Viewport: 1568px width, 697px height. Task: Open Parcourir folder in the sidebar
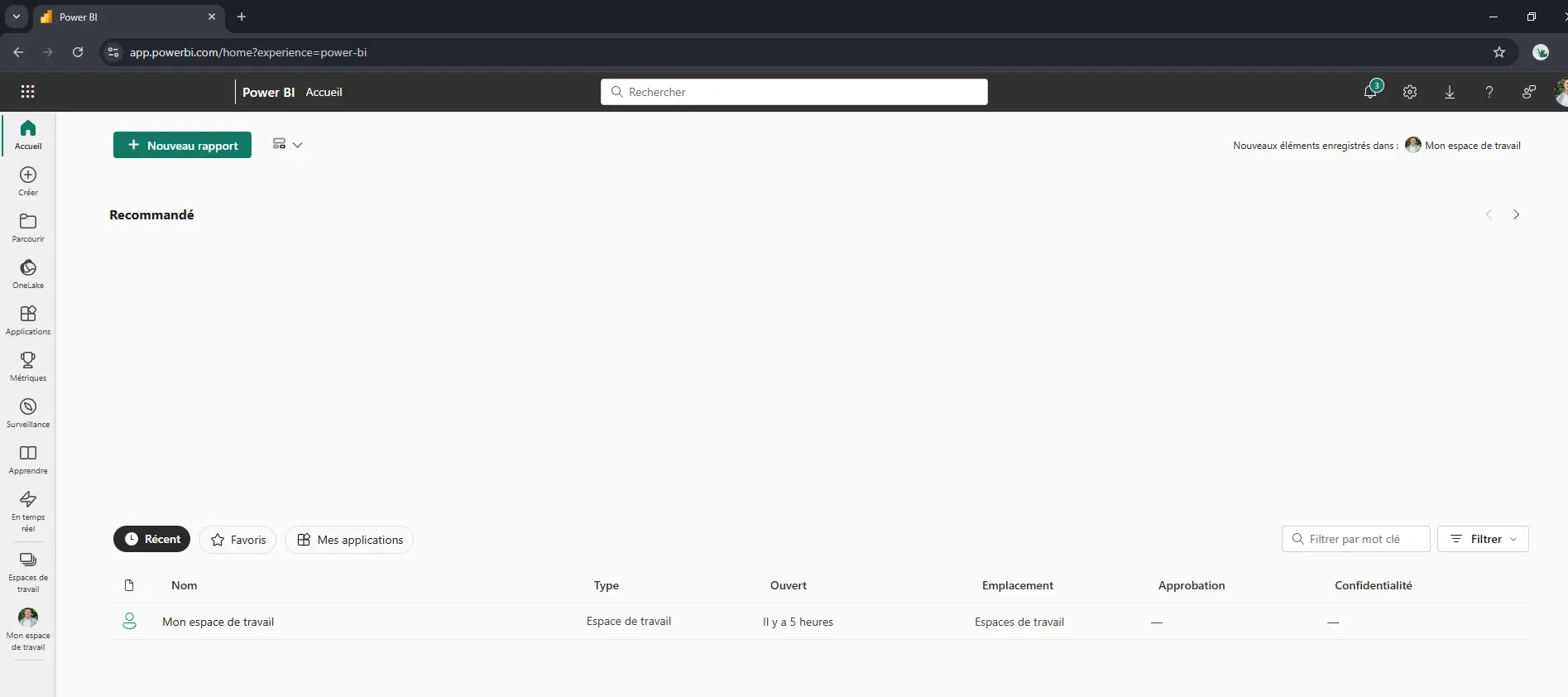click(x=28, y=228)
